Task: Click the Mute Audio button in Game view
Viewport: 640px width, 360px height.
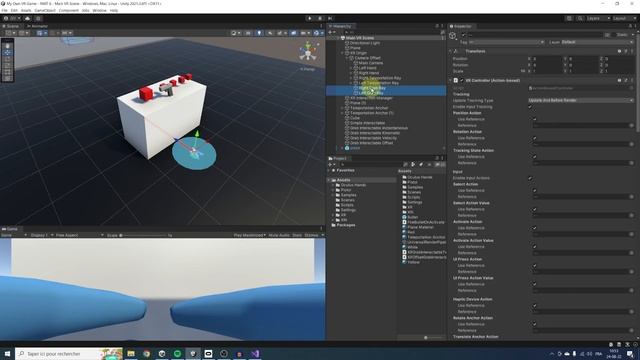Action: click(279, 235)
